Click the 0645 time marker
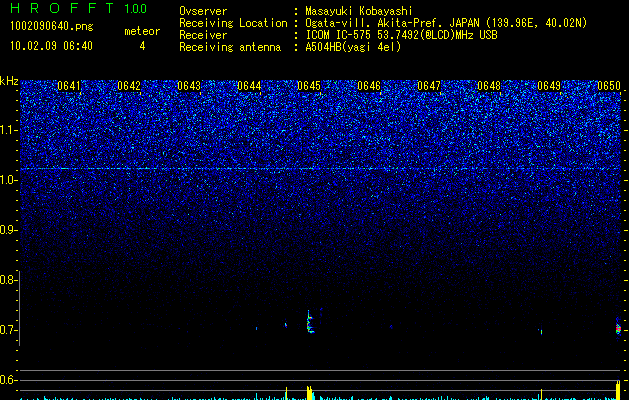The width and height of the screenshot is (629, 400). pos(309,86)
